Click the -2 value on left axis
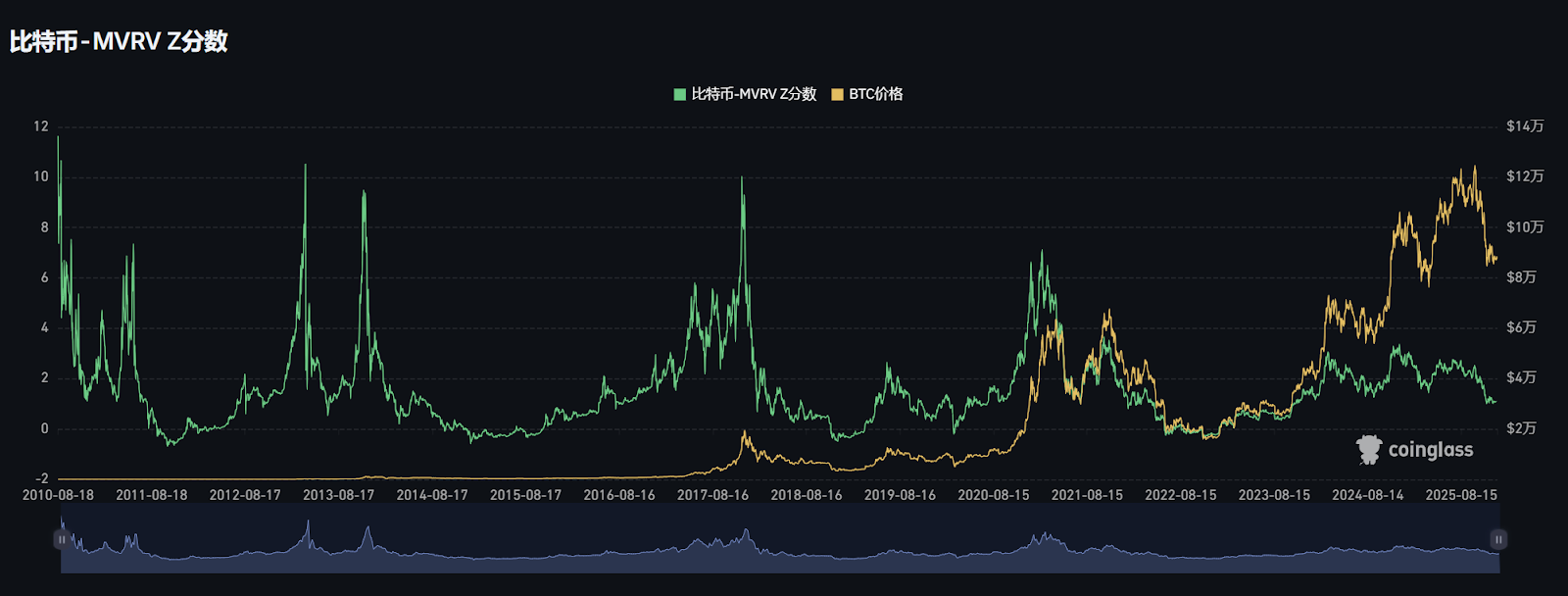The height and width of the screenshot is (596, 1568). (40, 479)
